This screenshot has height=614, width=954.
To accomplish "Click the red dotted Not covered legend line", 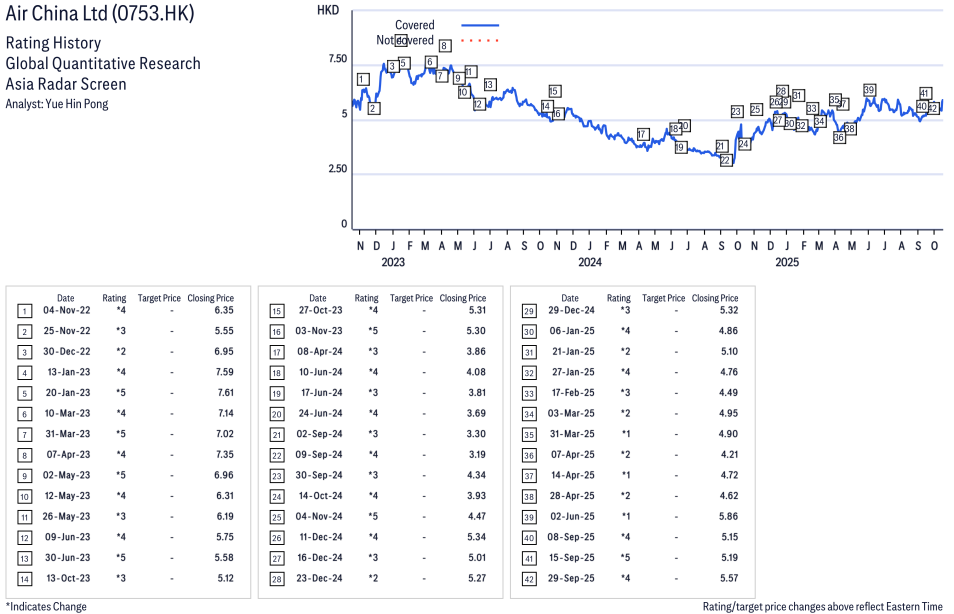I will [480, 41].
